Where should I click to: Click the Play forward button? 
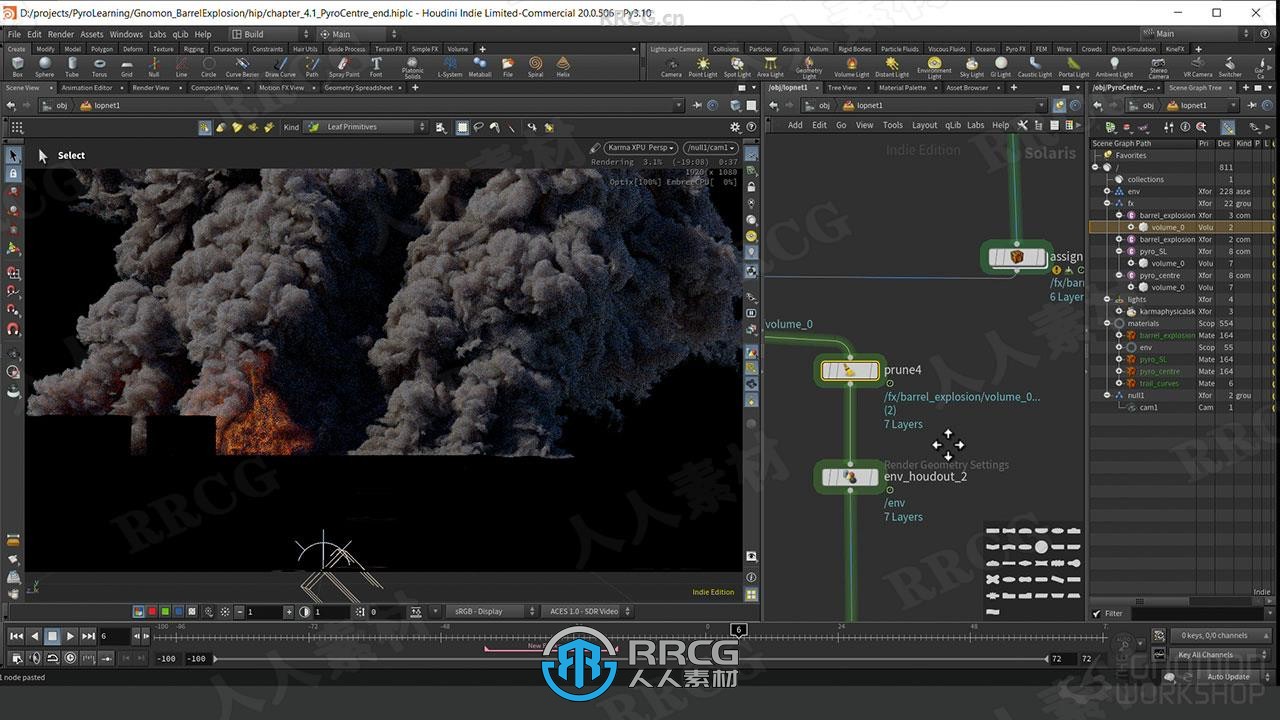point(70,636)
